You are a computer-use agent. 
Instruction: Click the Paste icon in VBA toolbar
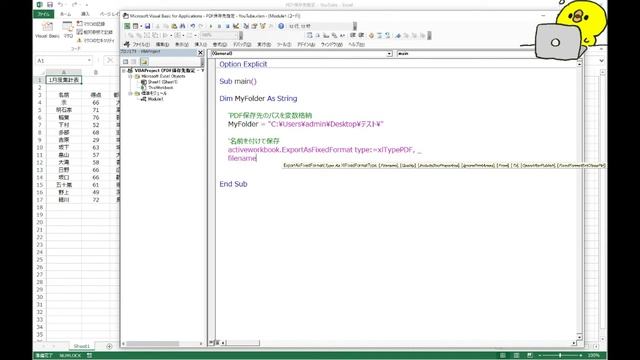pos(174,26)
